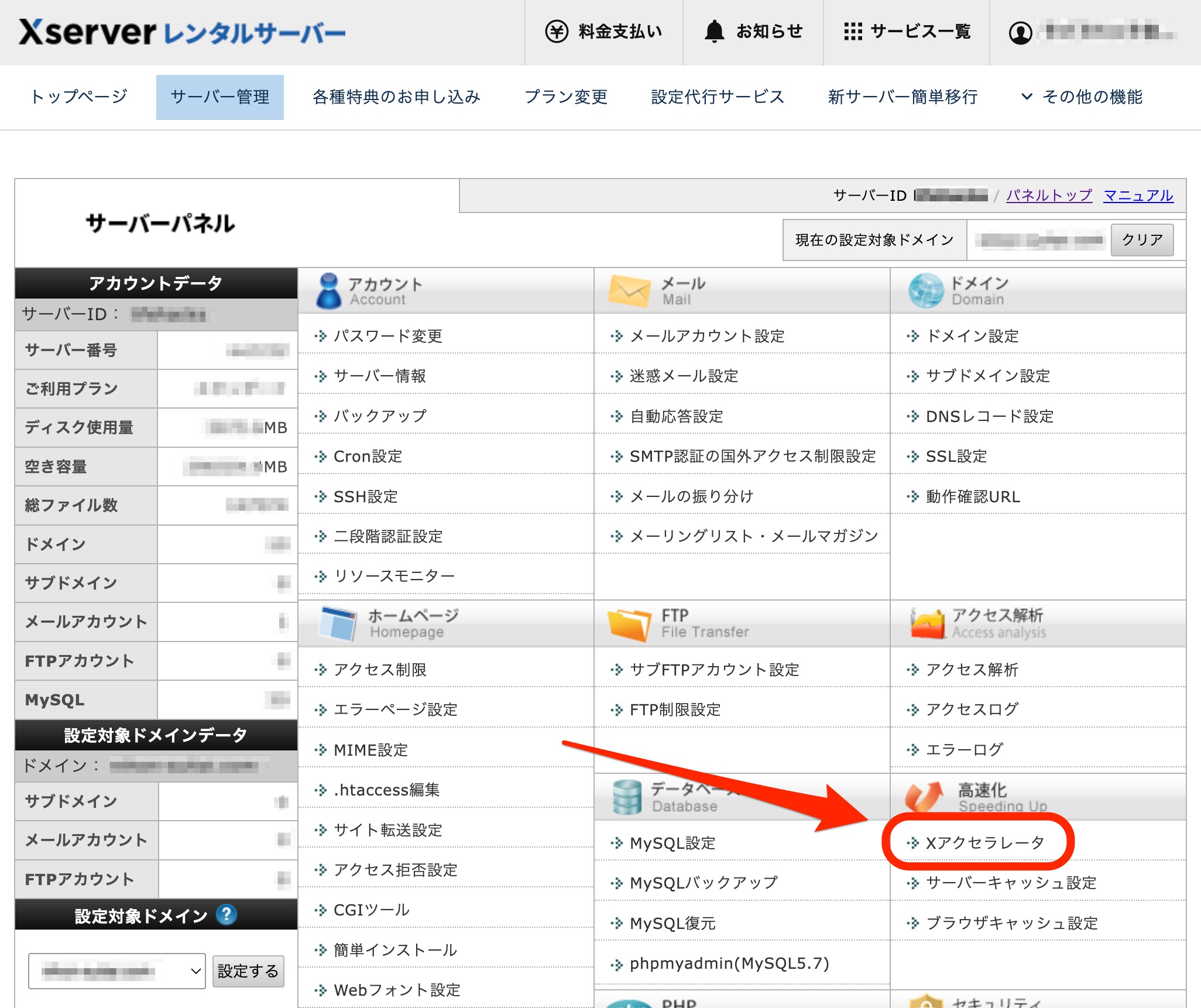This screenshot has width=1201, height=1008.
Task: Open 各種特典のお申し込み tab
Action: 396,97
